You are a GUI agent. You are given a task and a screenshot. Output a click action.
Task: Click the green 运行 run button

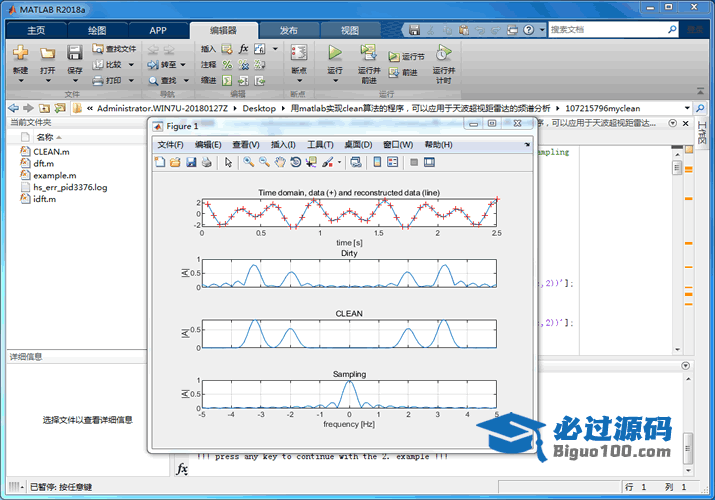335,53
